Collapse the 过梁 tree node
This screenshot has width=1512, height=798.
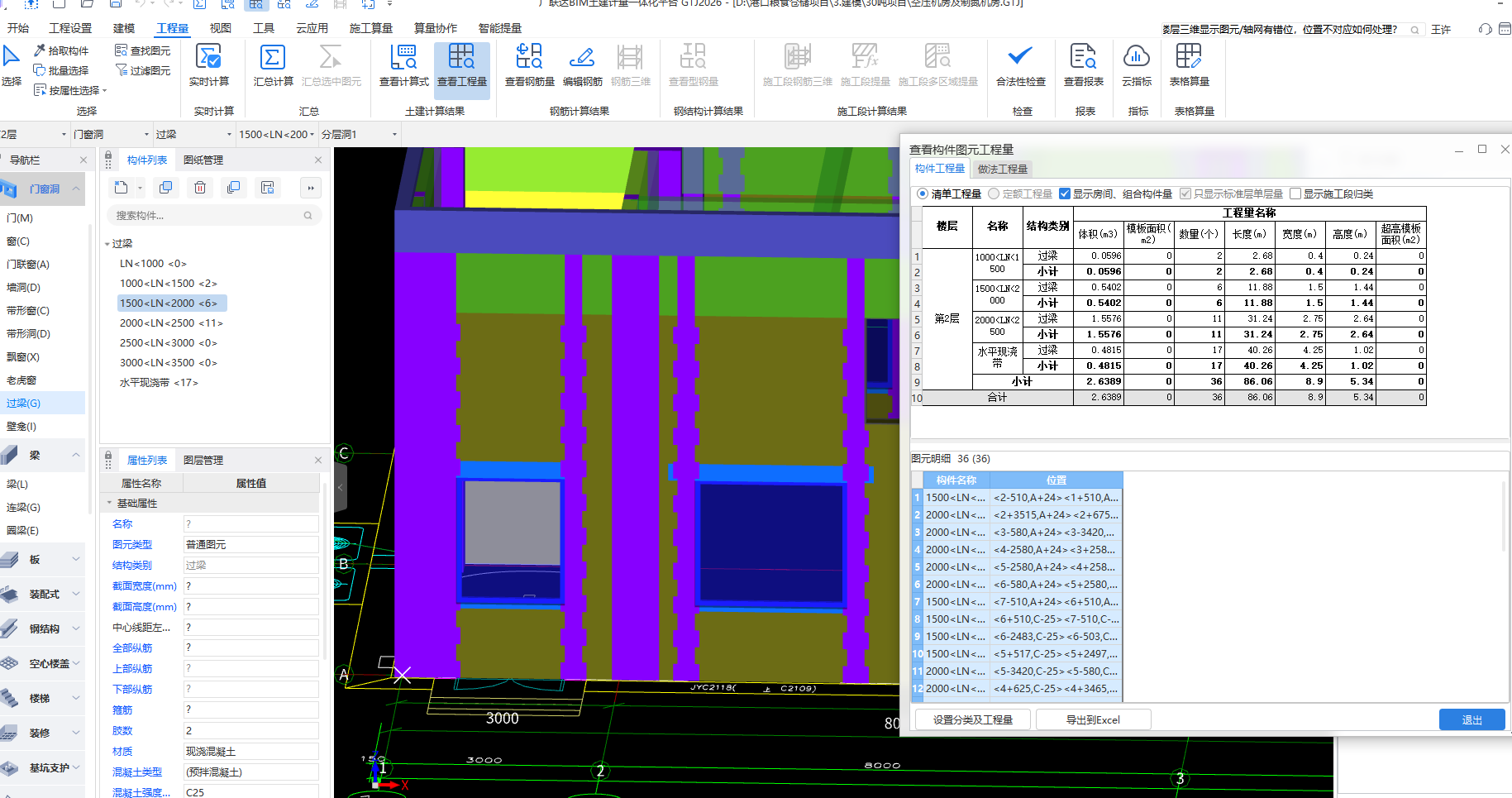point(107,244)
